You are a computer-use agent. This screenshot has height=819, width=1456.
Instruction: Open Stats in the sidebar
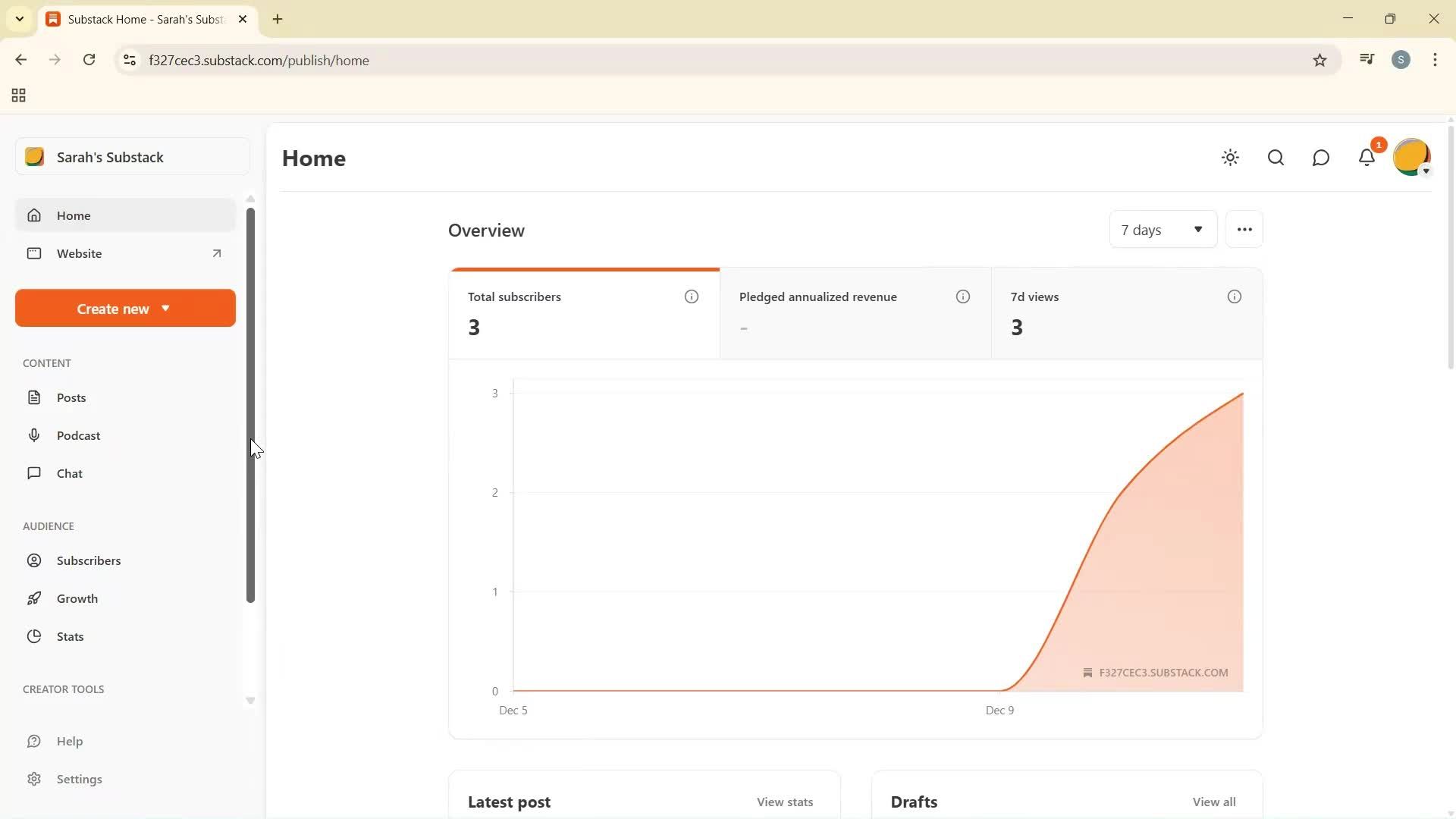[x=70, y=636]
